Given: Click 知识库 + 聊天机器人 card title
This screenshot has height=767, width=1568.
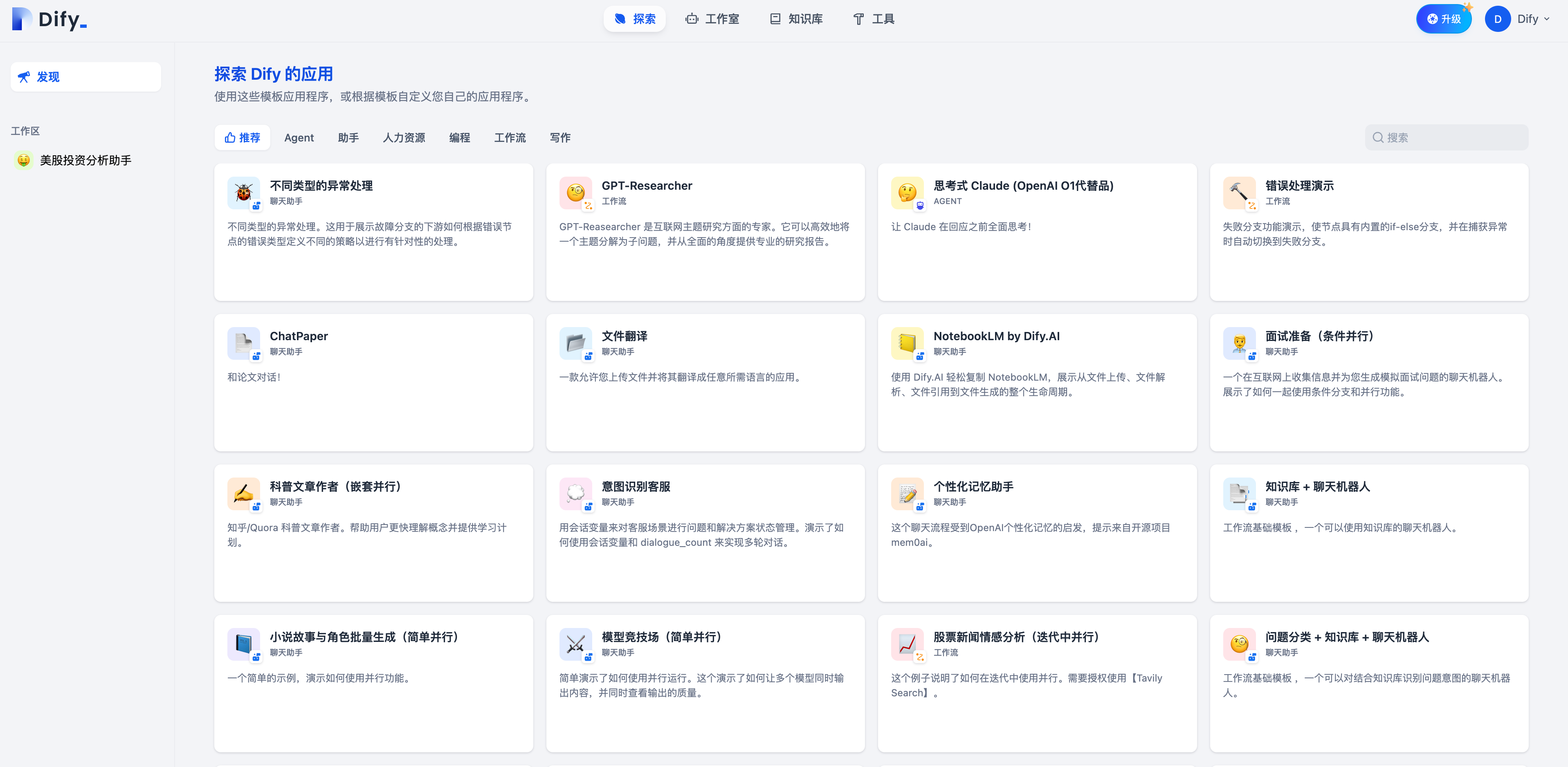Looking at the screenshot, I should coord(1317,487).
